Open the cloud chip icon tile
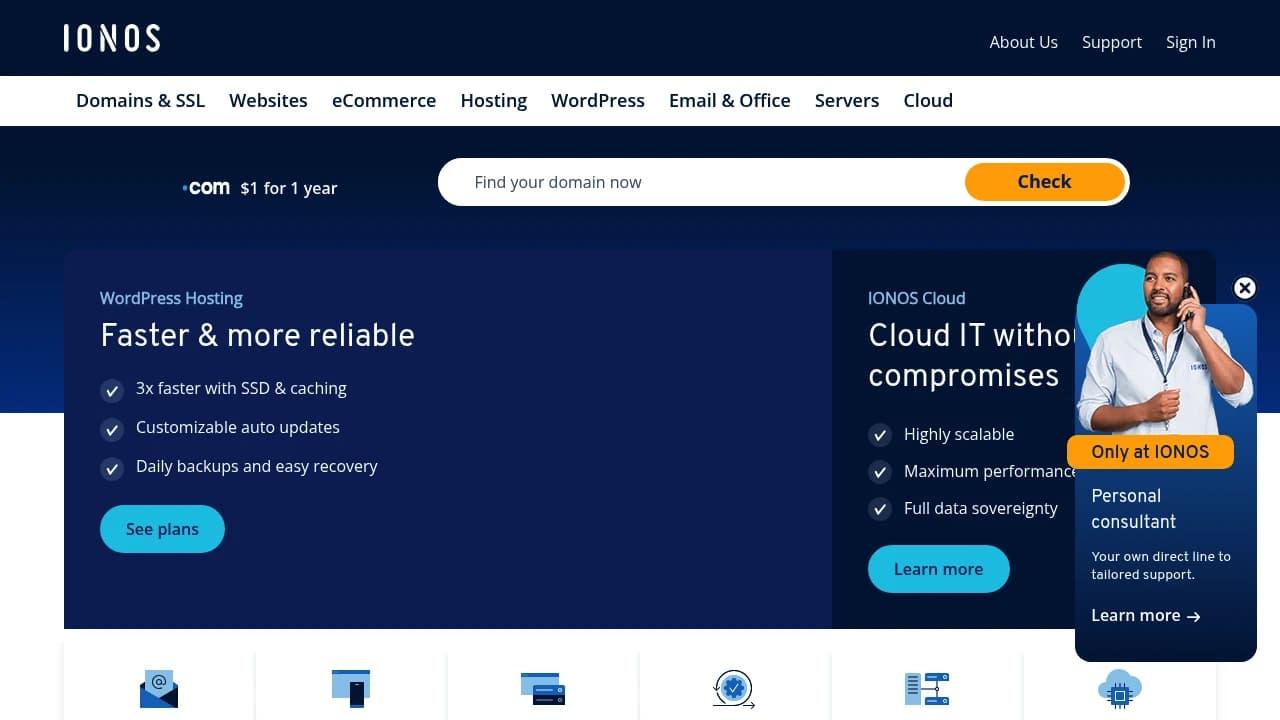Image resolution: width=1280 pixels, height=720 pixels. (x=1119, y=689)
